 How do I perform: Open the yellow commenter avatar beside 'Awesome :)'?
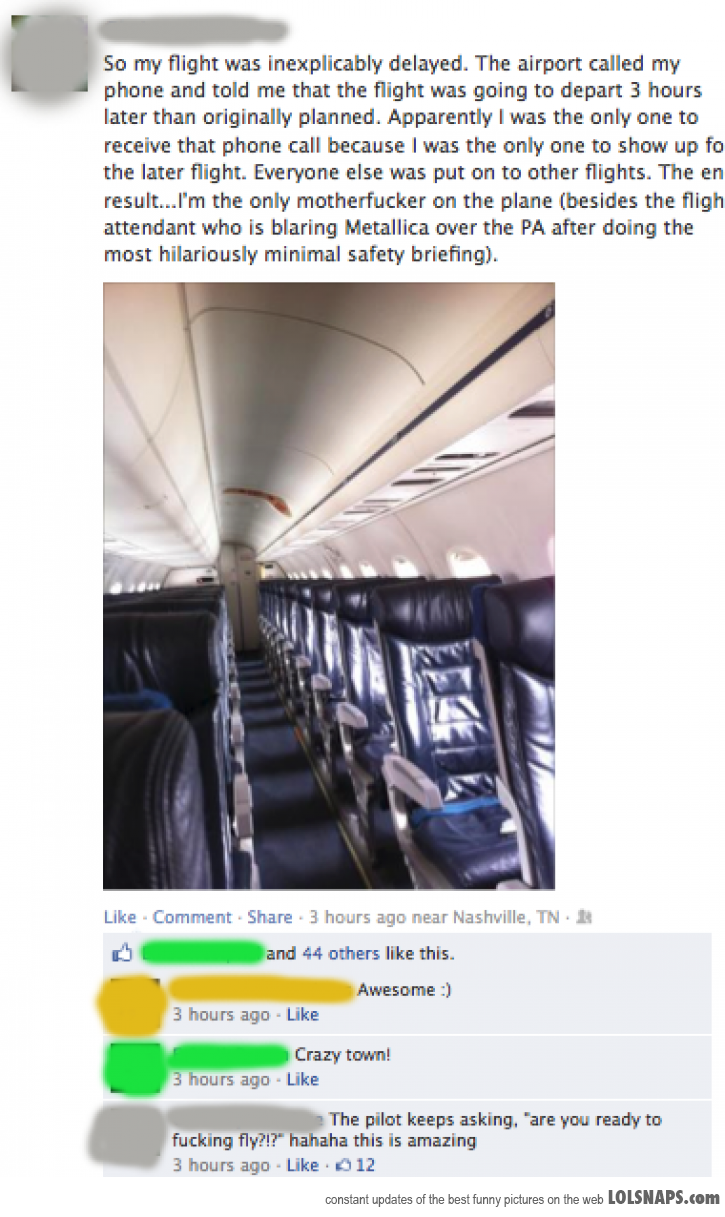click(x=132, y=1006)
